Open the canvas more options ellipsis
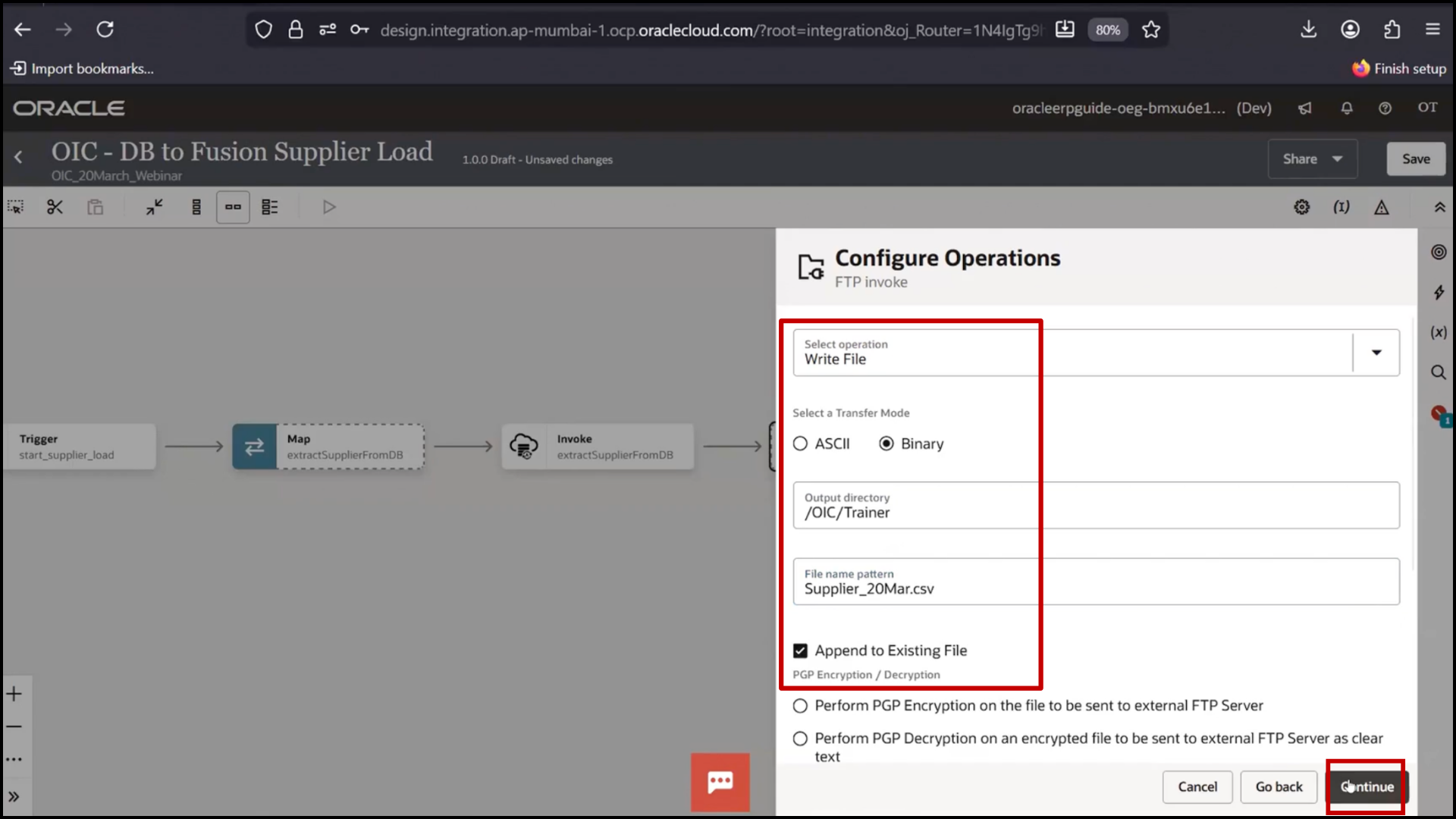 pos(14,759)
